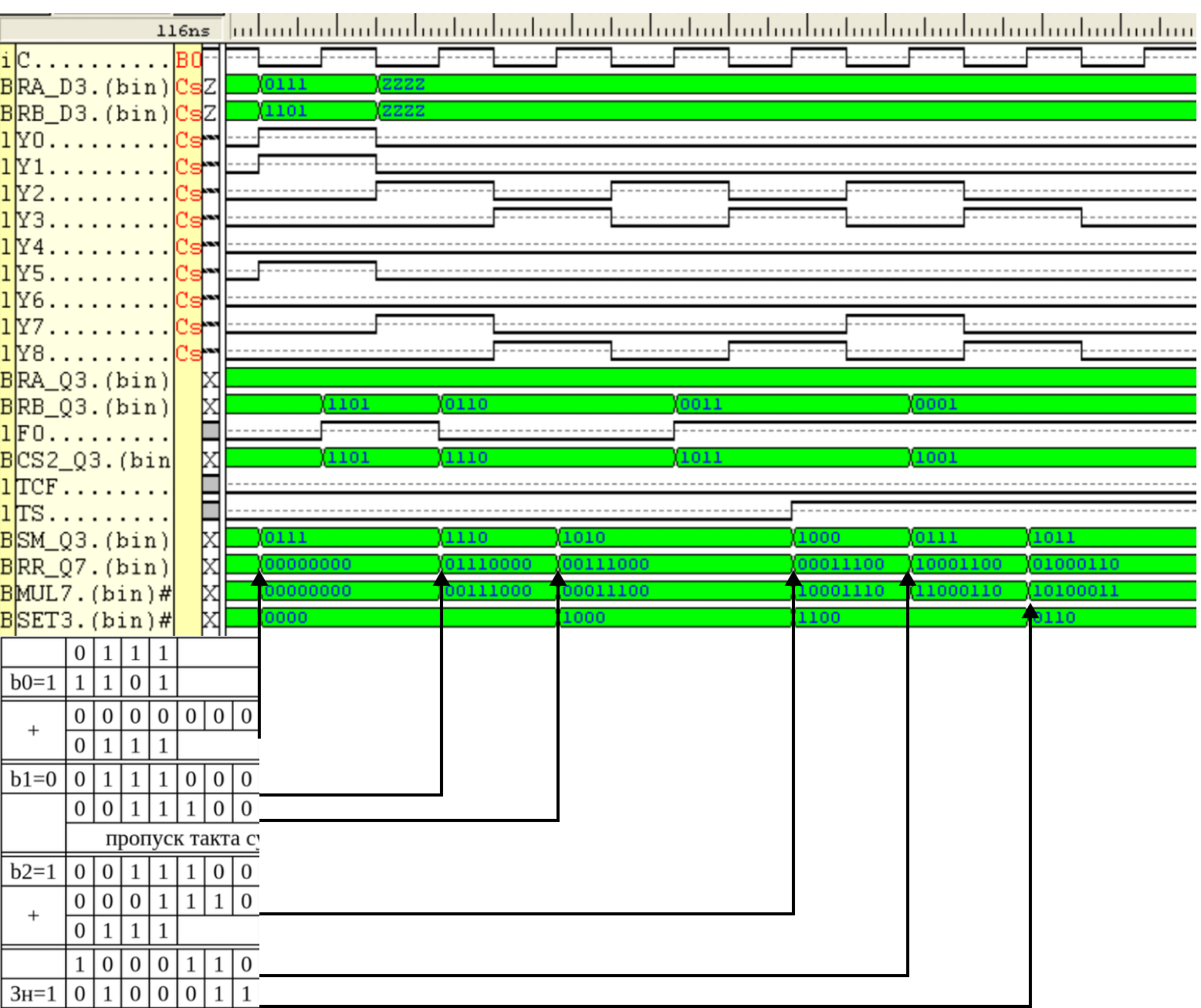
Task: Select the RA_D3.(bin) signal name
Action: point(93,86)
